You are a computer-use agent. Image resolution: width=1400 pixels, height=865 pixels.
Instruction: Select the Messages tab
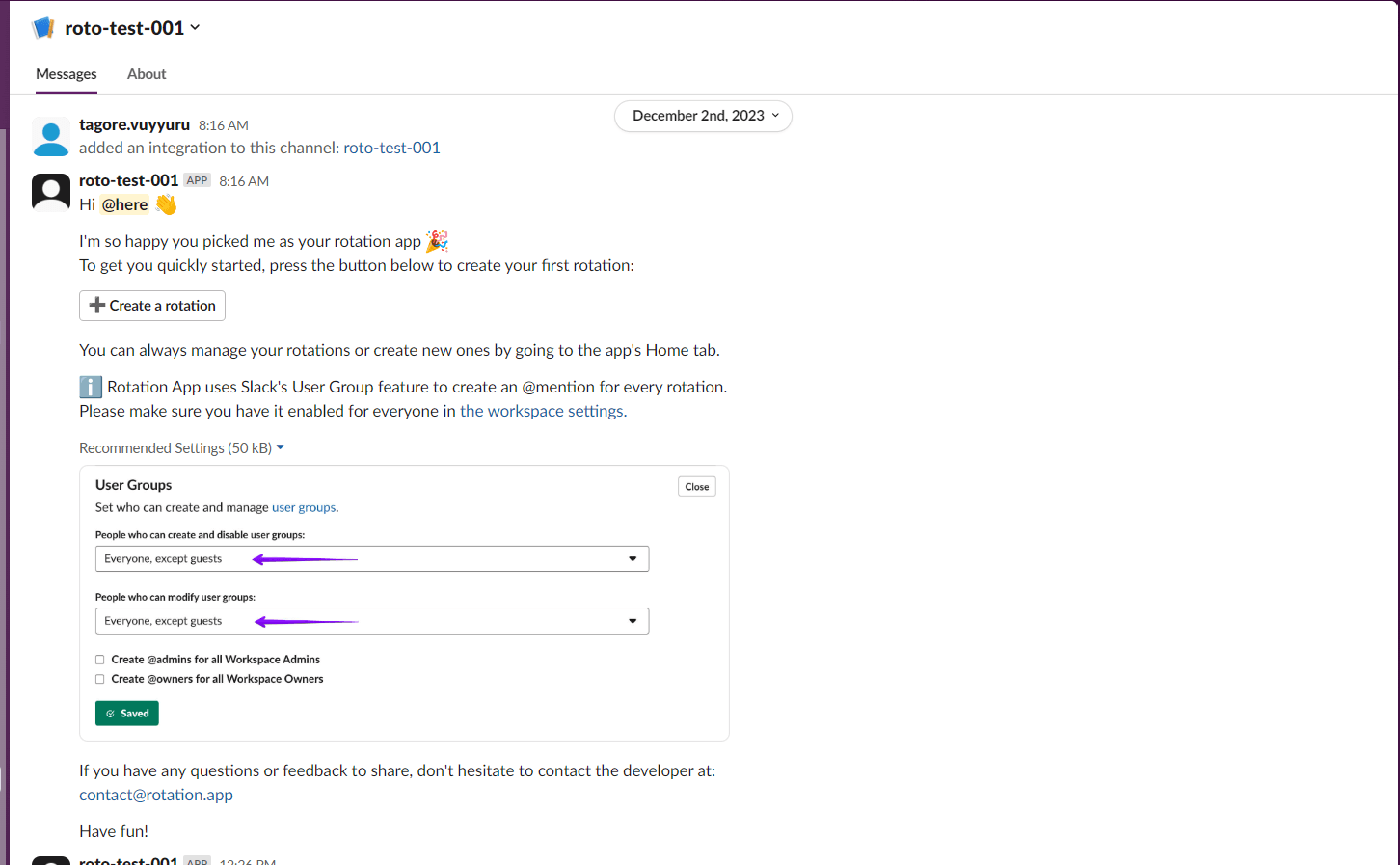pyautogui.click(x=67, y=74)
